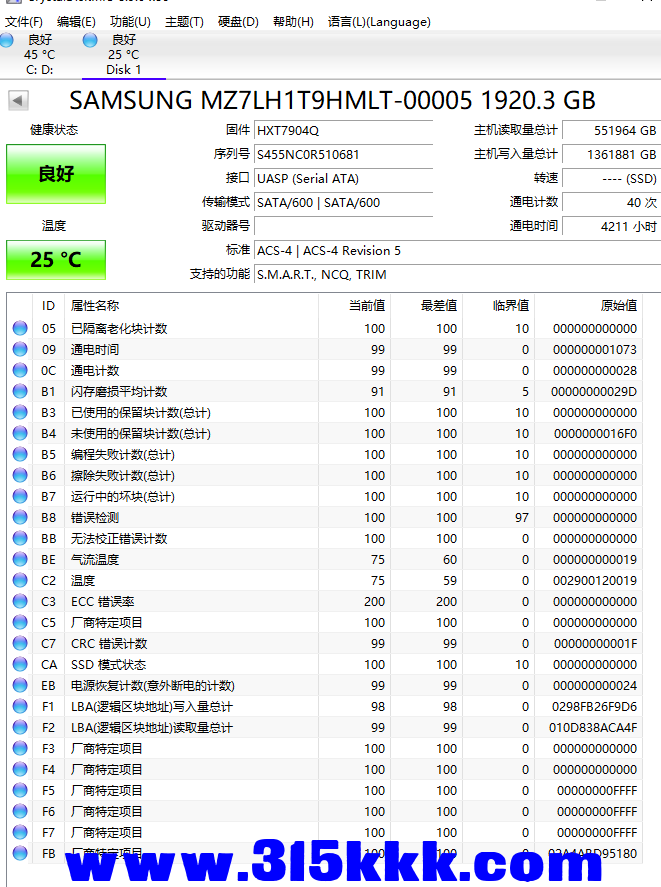Open the 文件(F) menu
Image resolution: width=661 pixels, height=887 pixels.
pos(24,21)
